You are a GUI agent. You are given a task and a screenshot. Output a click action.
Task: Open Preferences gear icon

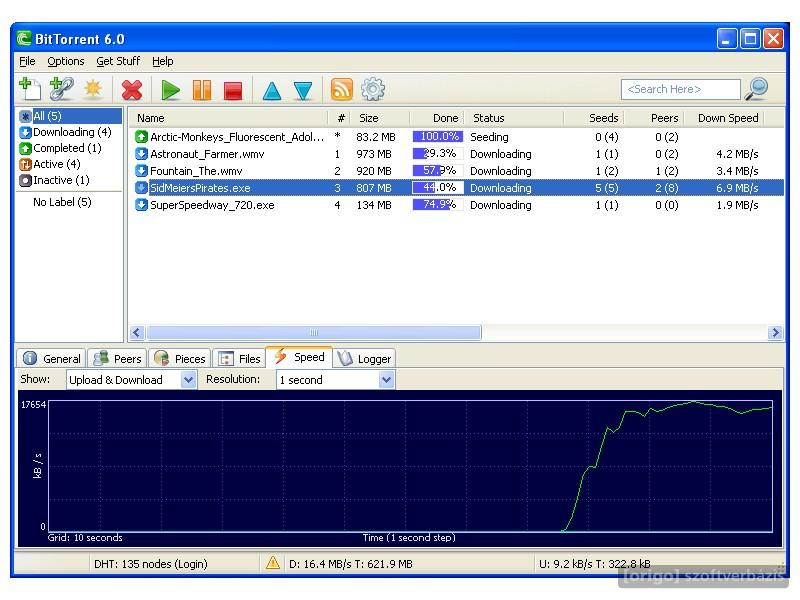coord(373,89)
